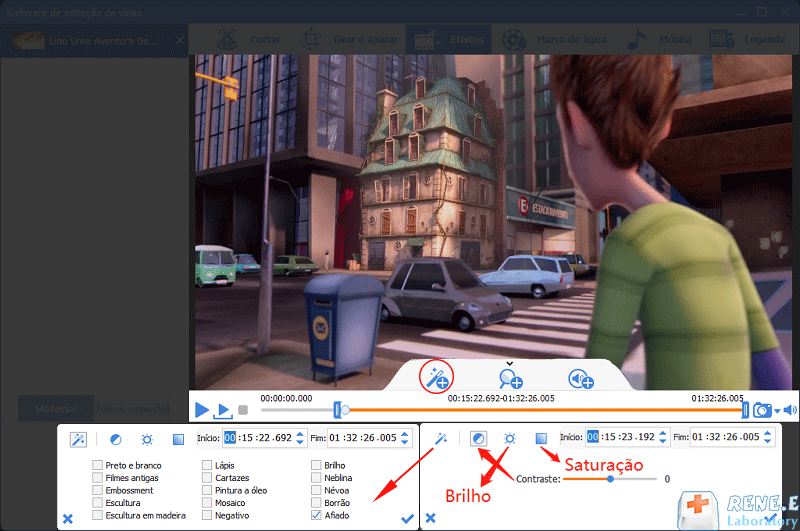
Task: Play the selected segment
Action: pyautogui.click(x=223, y=411)
